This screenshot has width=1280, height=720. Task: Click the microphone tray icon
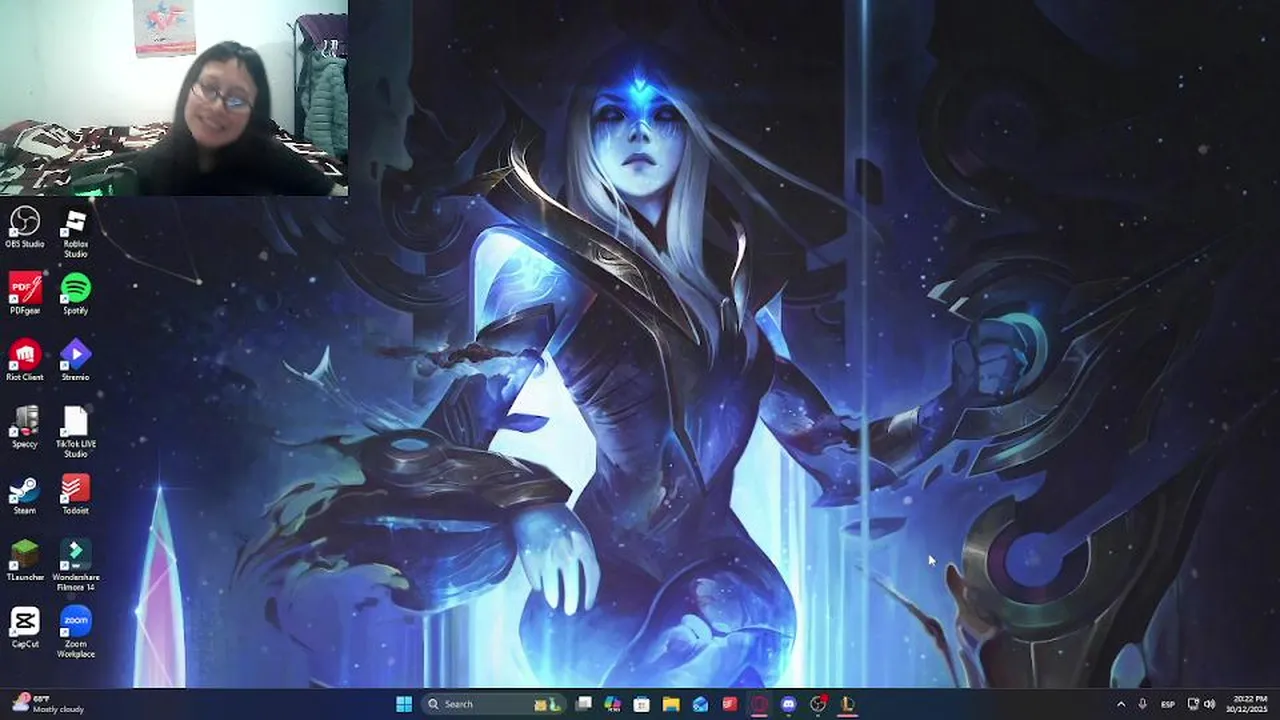1142,704
